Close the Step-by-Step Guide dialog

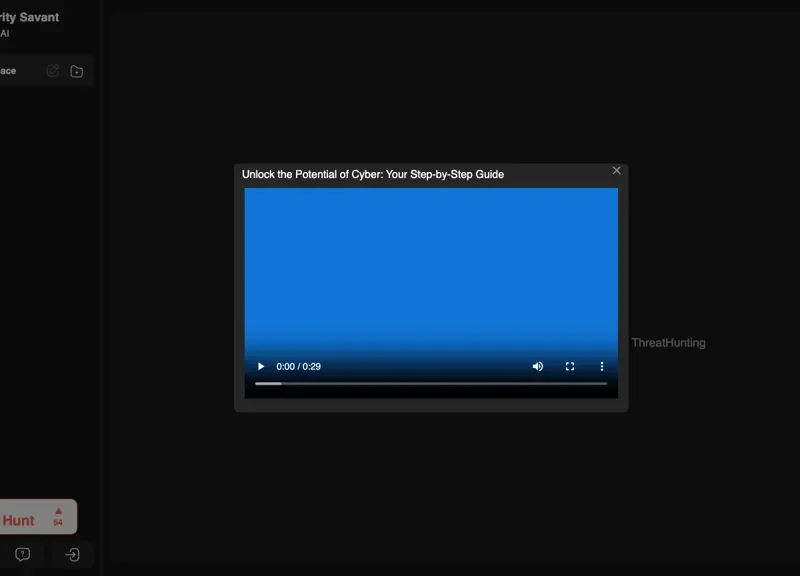click(616, 171)
